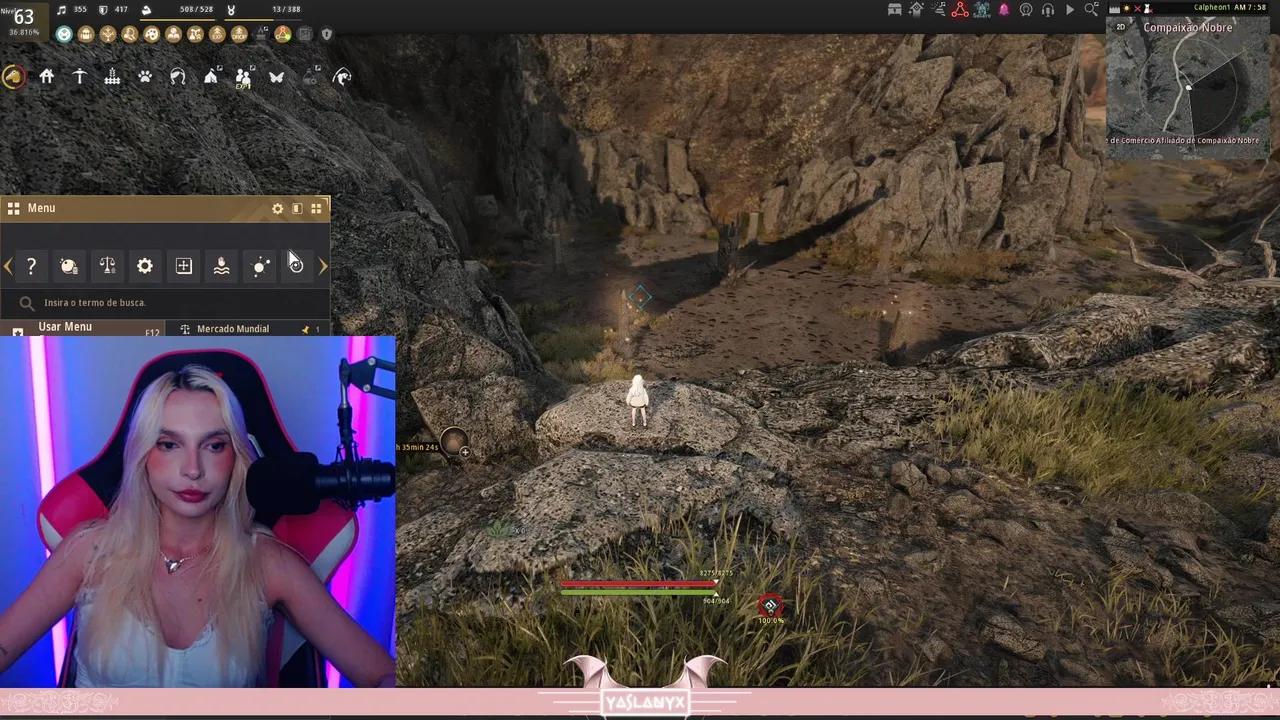Open the treasure chest icon in top bar

point(895,10)
